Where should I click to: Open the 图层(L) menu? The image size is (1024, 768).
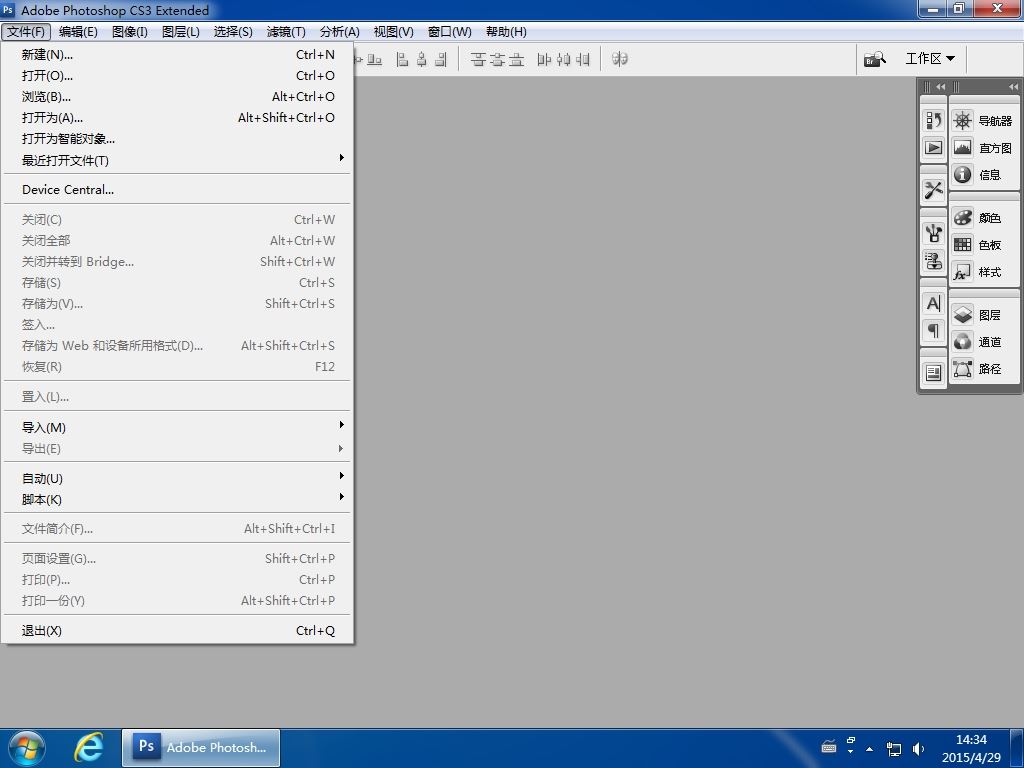click(x=180, y=31)
